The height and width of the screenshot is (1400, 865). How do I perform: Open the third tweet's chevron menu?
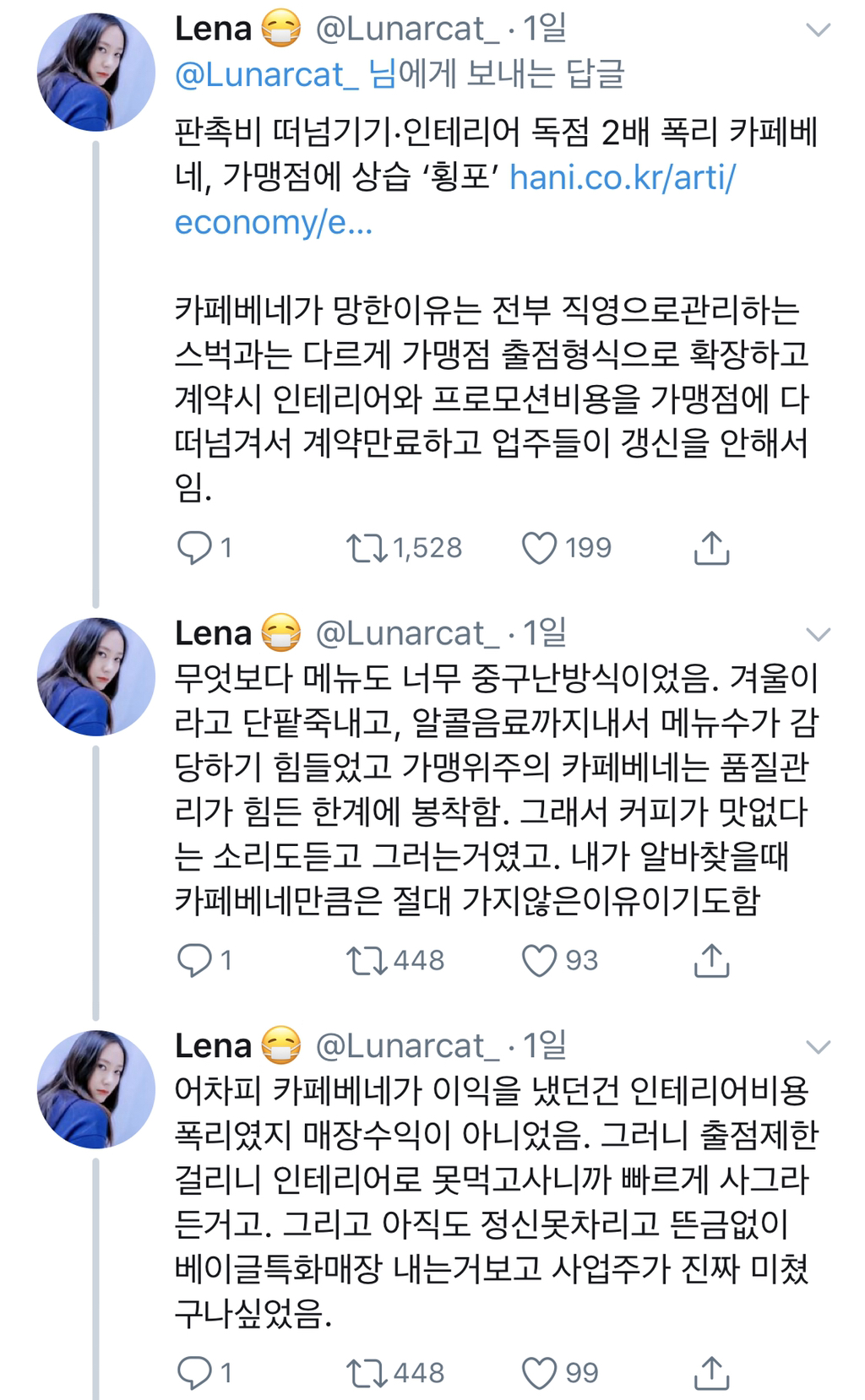tap(818, 1048)
